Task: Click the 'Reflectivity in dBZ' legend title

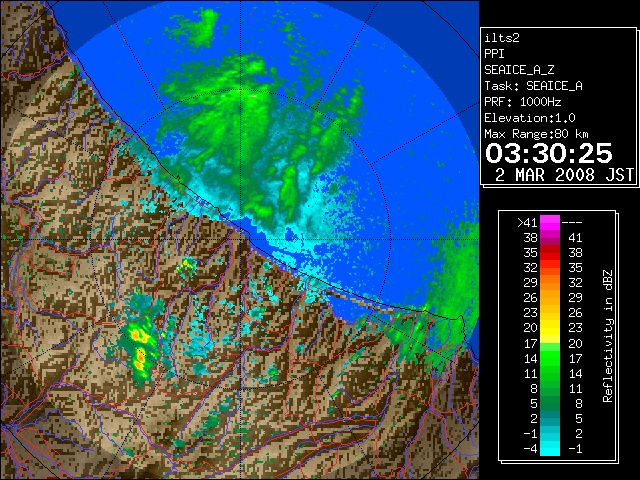Action: 608,336
